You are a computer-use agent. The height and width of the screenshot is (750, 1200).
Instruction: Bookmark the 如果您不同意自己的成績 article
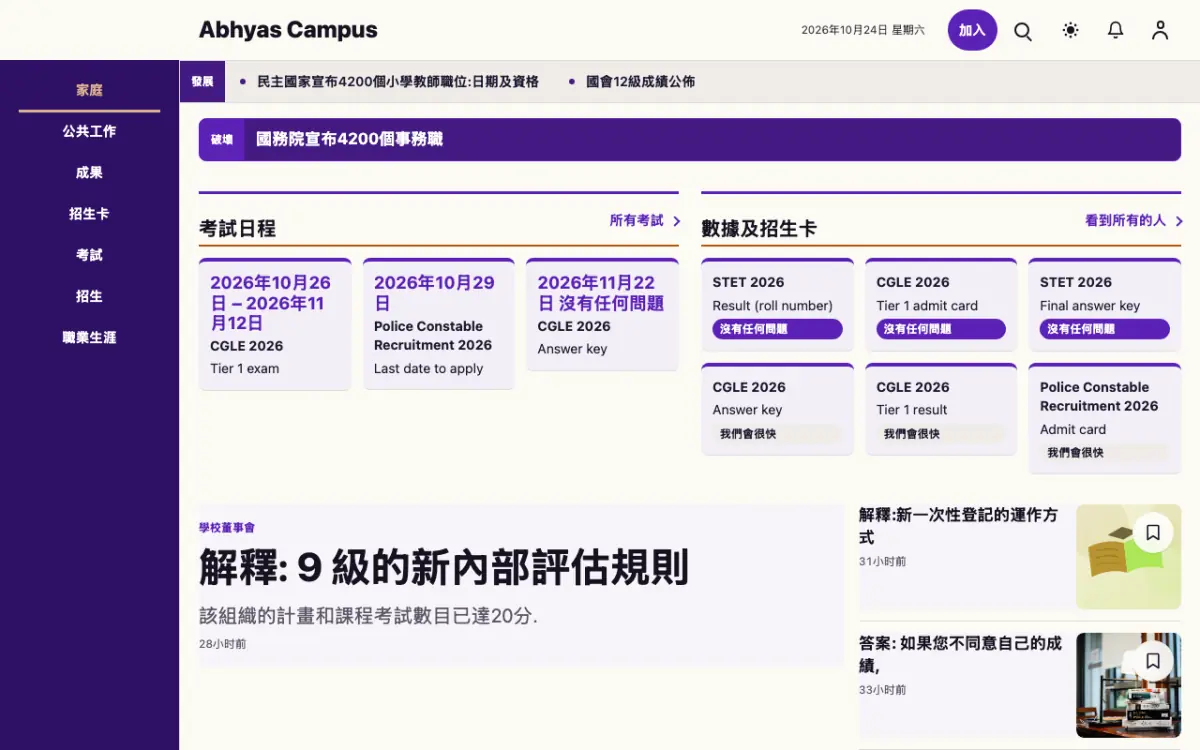tap(1153, 661)
